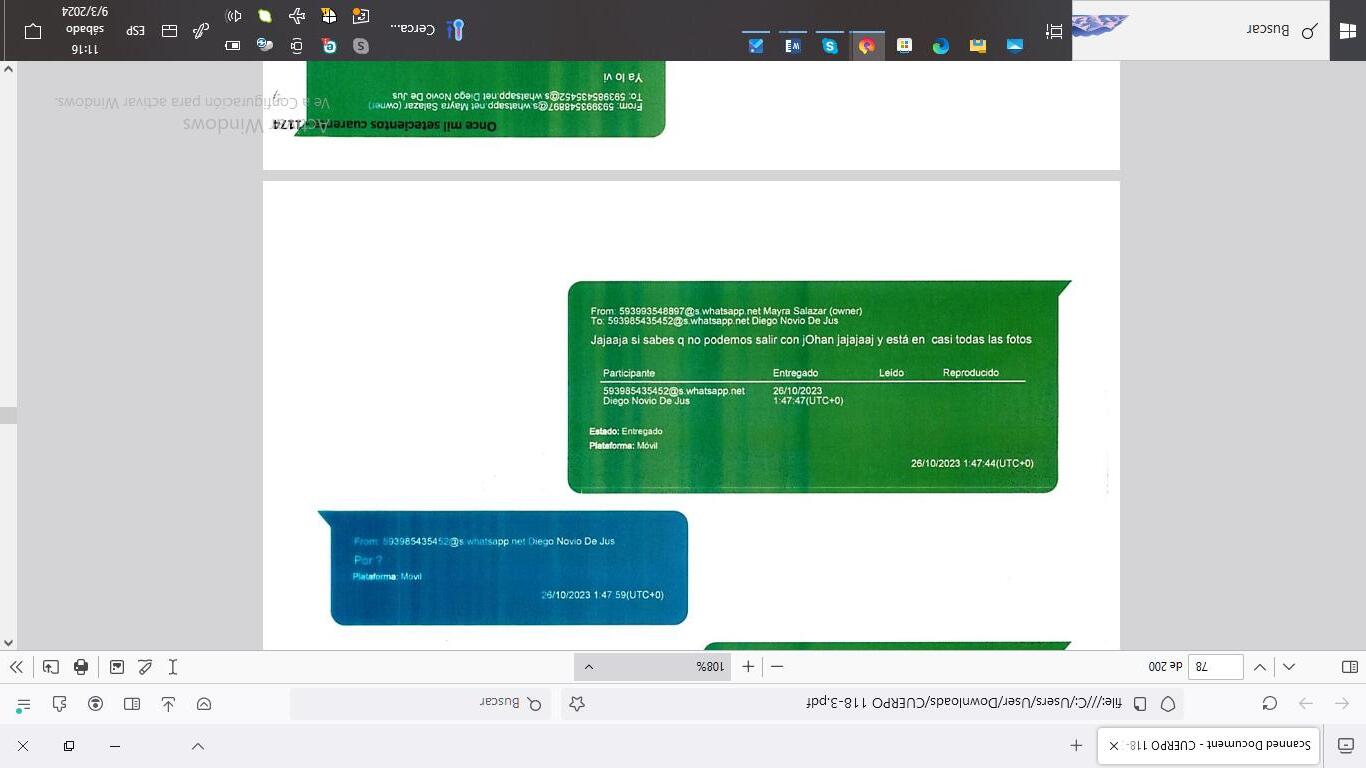Image resolution: width=1366 pixels, height=768 pixels.
Task: Switch input language via ESP indicator
Action: click(x=136, y=31)
